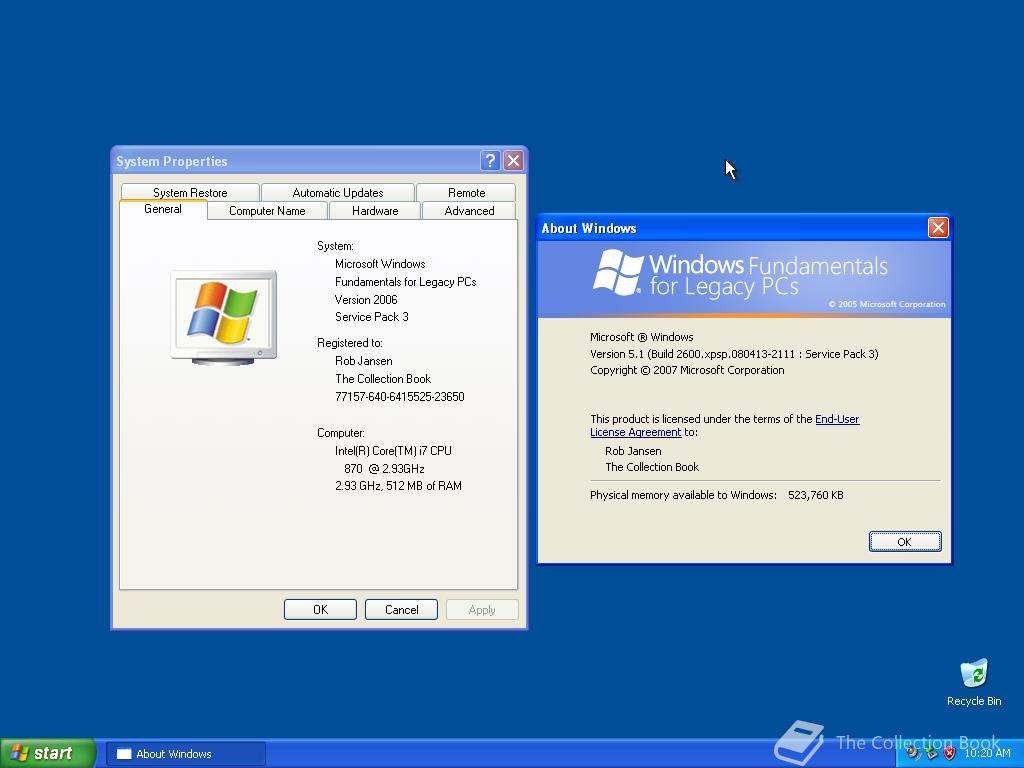The height and width of the screenshot is (768, 1024).
Task: Click OK in System Properties
Action: 320,609
